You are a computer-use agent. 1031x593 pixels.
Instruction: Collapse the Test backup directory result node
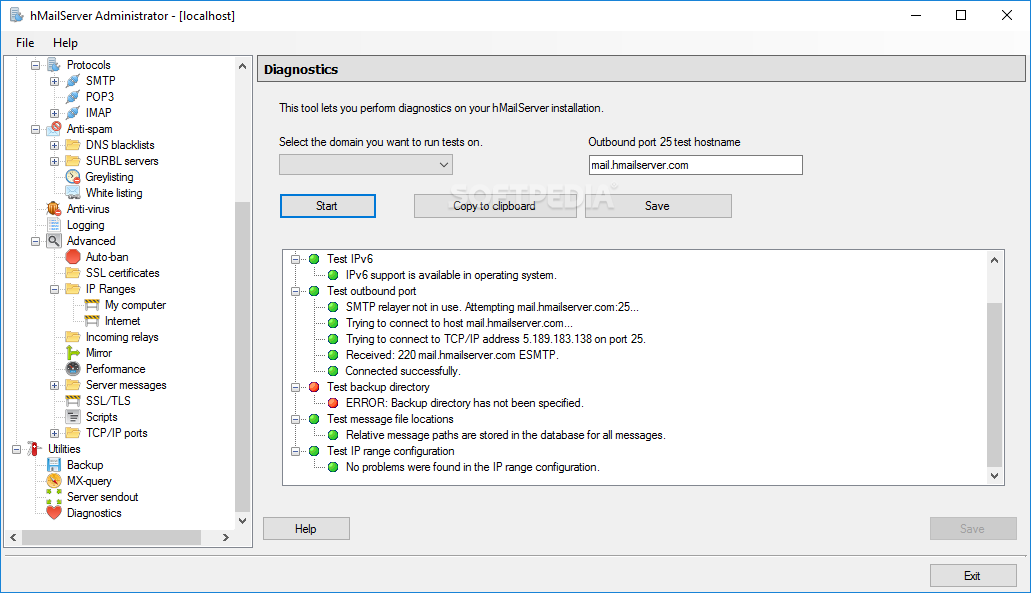(x=295, y=387)
